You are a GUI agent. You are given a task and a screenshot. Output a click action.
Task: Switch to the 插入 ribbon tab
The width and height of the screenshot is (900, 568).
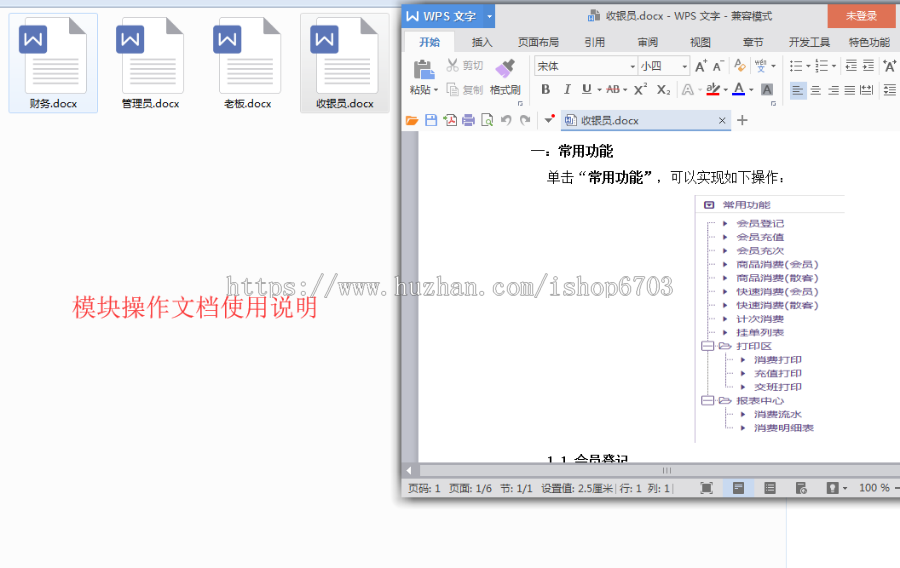tap(482, 42)
